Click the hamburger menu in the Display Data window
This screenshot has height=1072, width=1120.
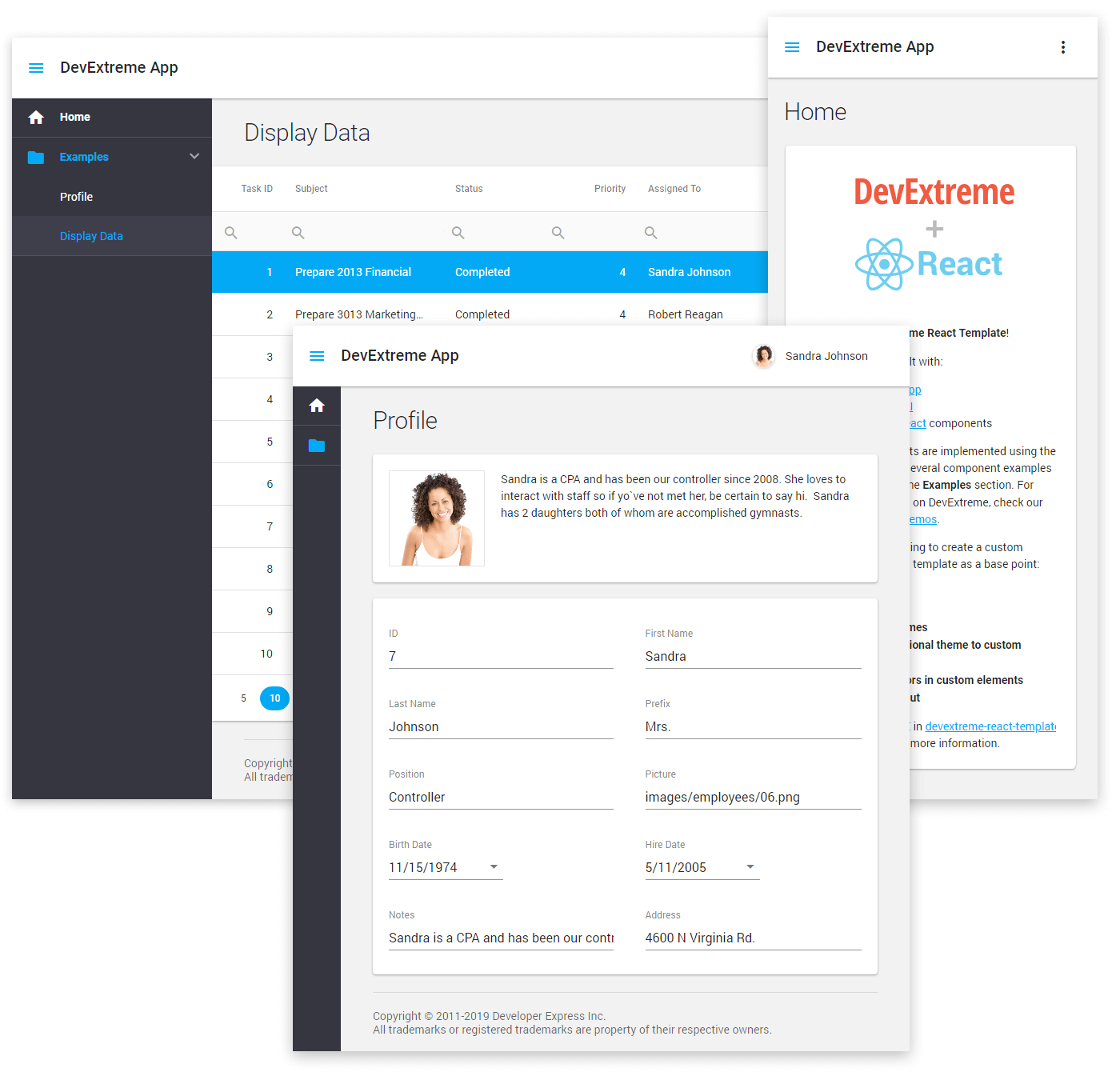coord(36,67)
